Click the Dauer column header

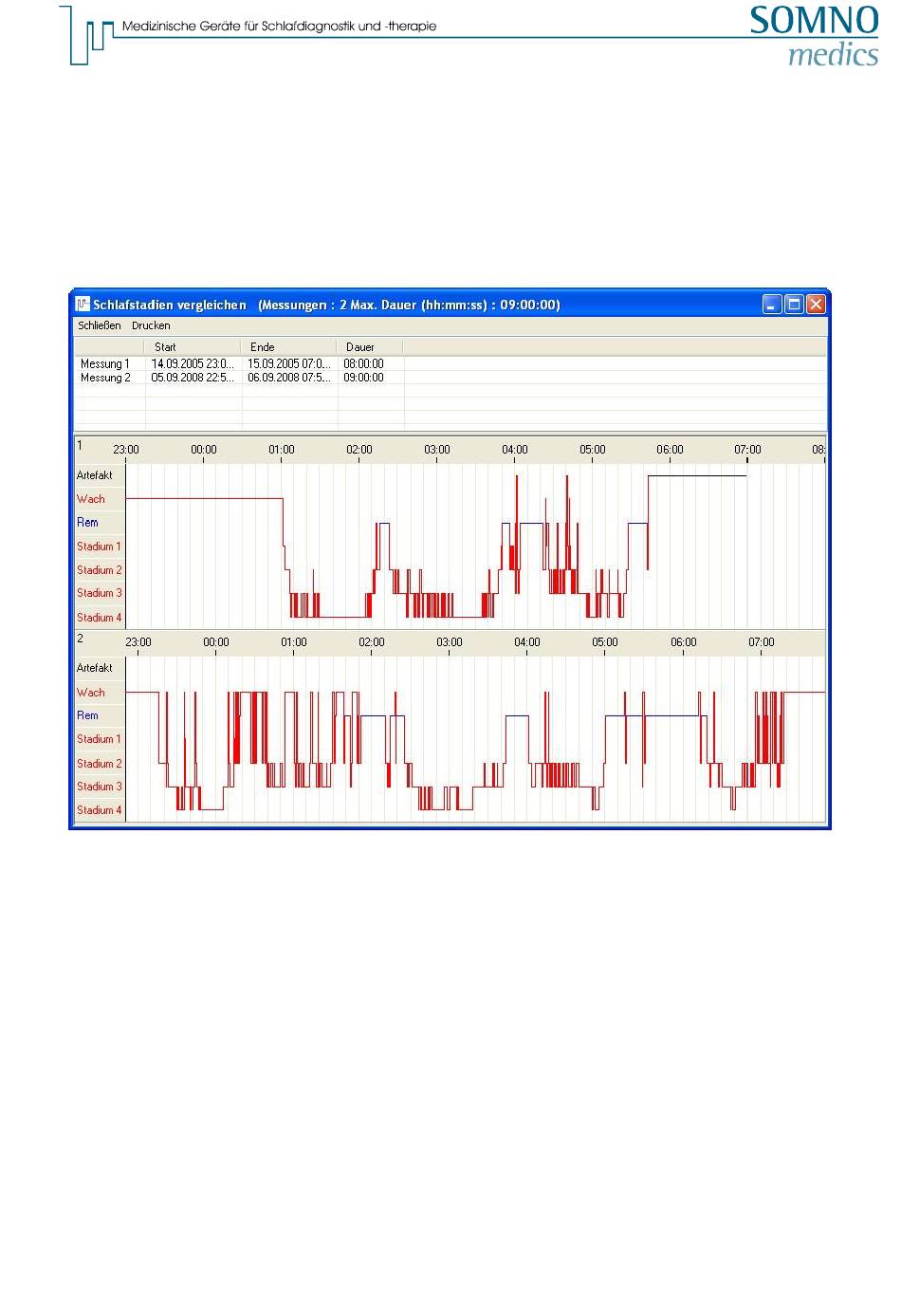coord(360,347)
